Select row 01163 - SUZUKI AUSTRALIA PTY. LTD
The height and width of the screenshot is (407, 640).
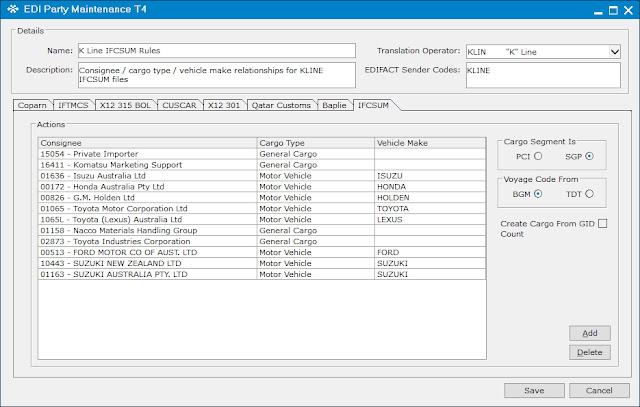[x=262, y=274]
